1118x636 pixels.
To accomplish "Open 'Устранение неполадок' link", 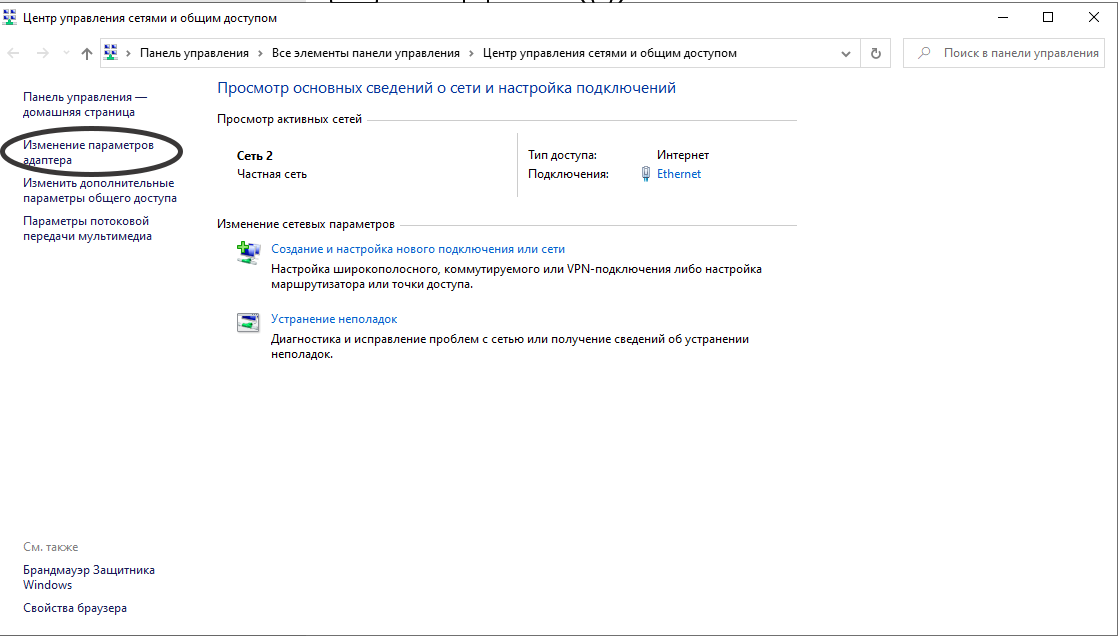I will [334, 319].
